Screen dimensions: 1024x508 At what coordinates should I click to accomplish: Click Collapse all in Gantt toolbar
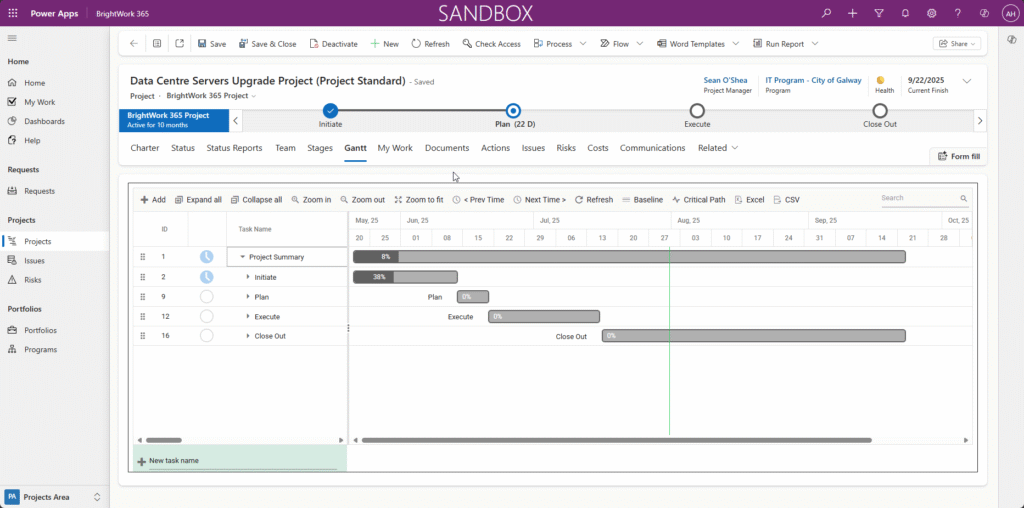pos(256,200)
